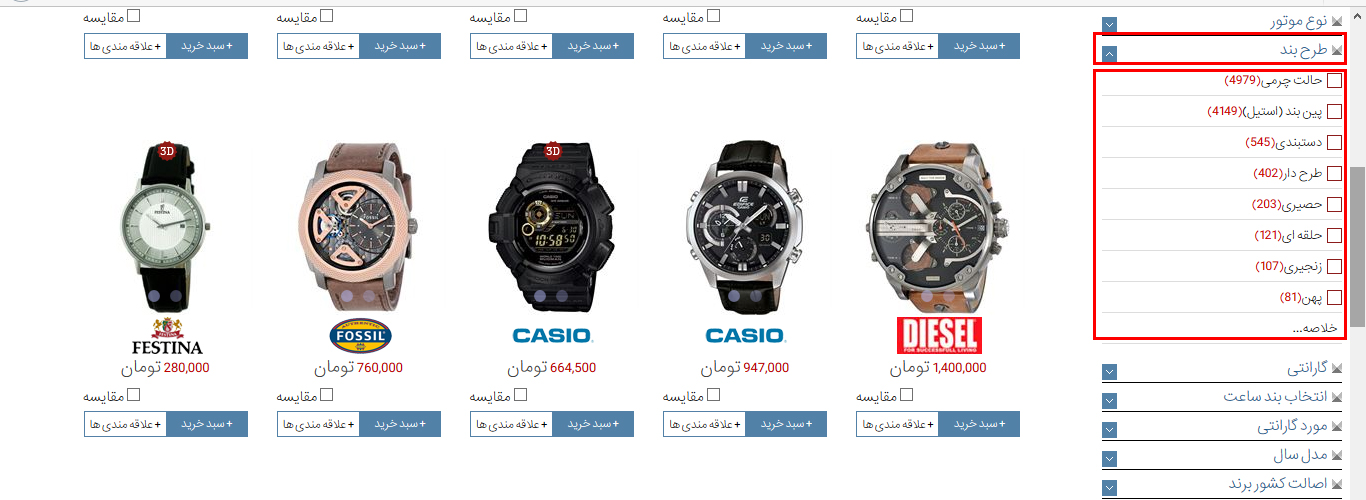Add Festina watch to علاقه مندی ها

pos(125,424)
